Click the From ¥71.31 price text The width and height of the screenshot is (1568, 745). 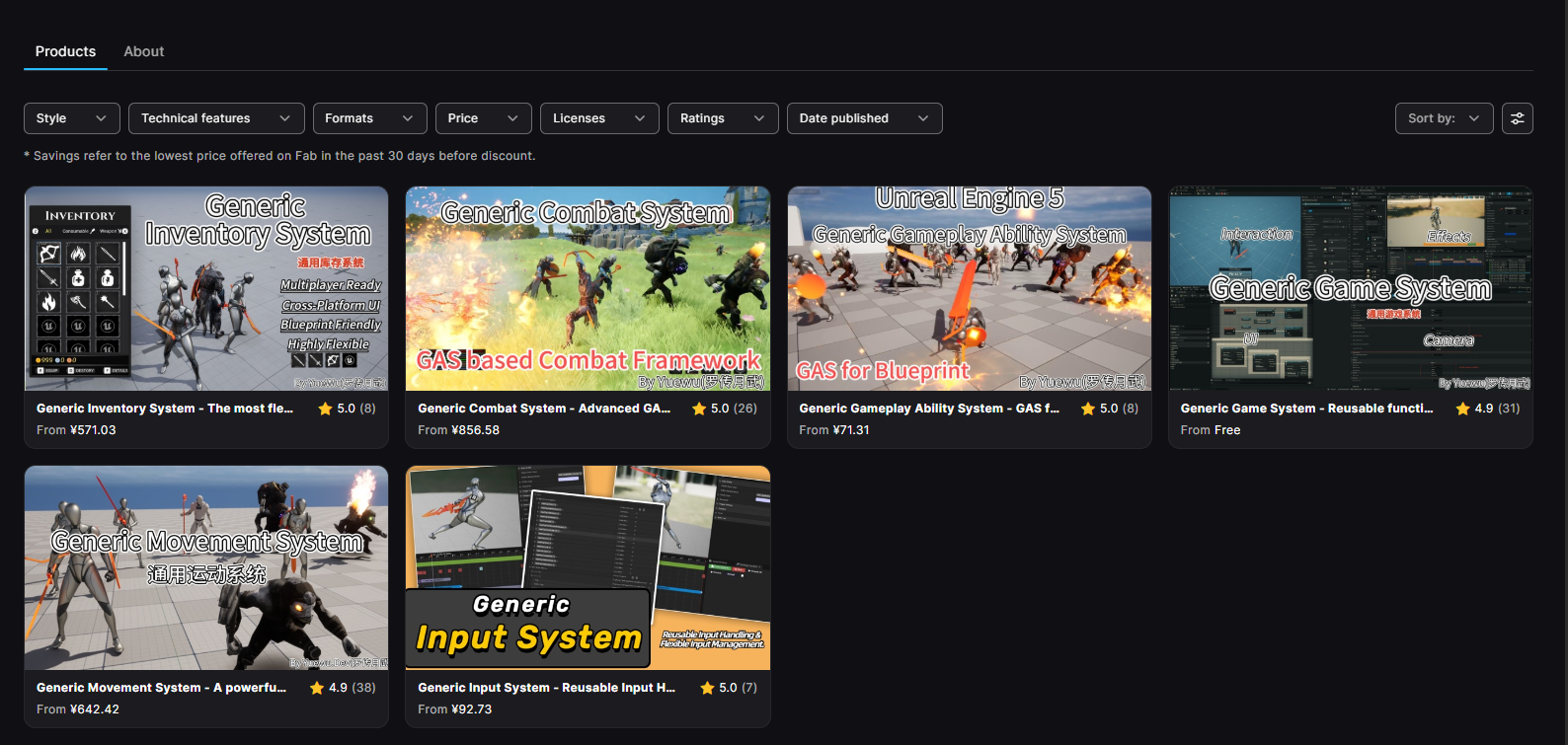(834, 430)
